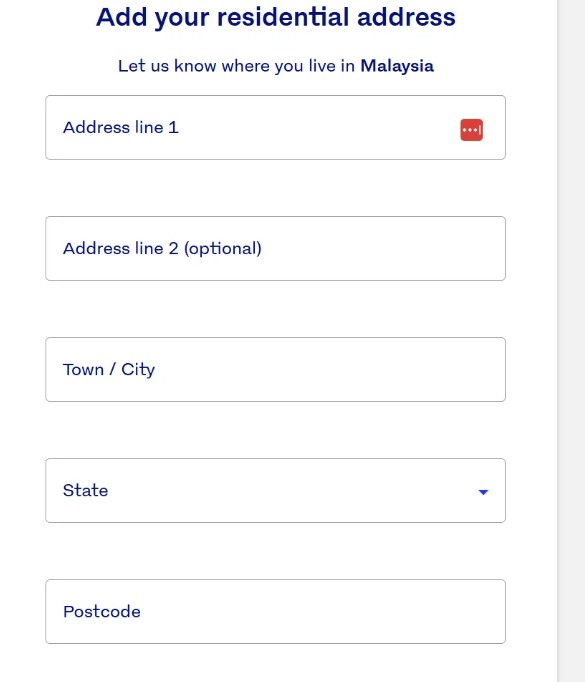
Task: Click the Add your residential address heading
Action: click(x=276, y=17)
